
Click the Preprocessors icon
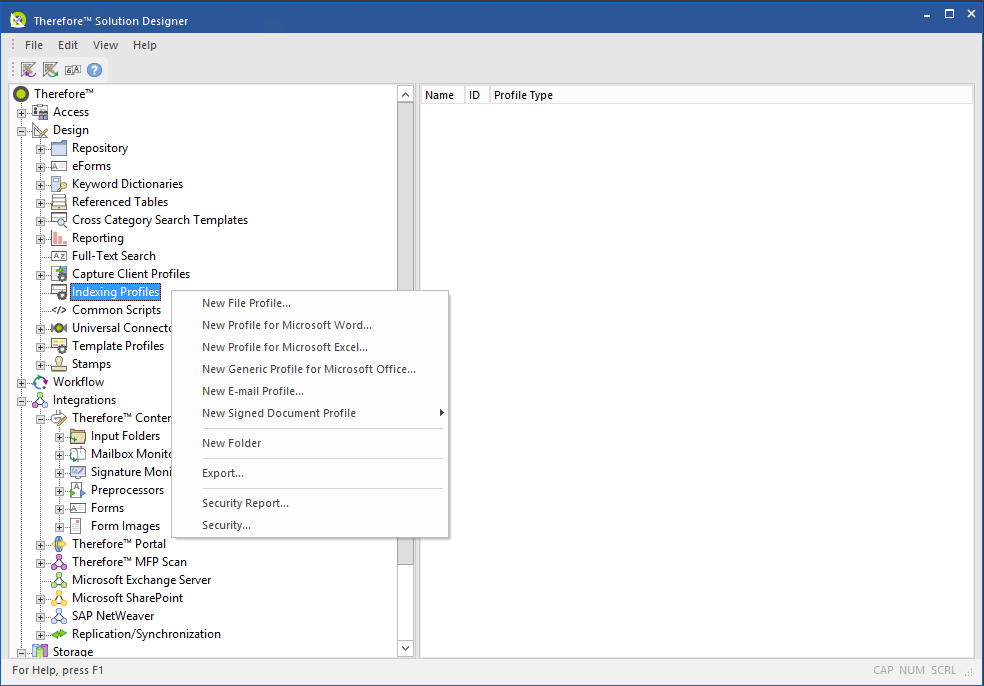coord(78,490)
